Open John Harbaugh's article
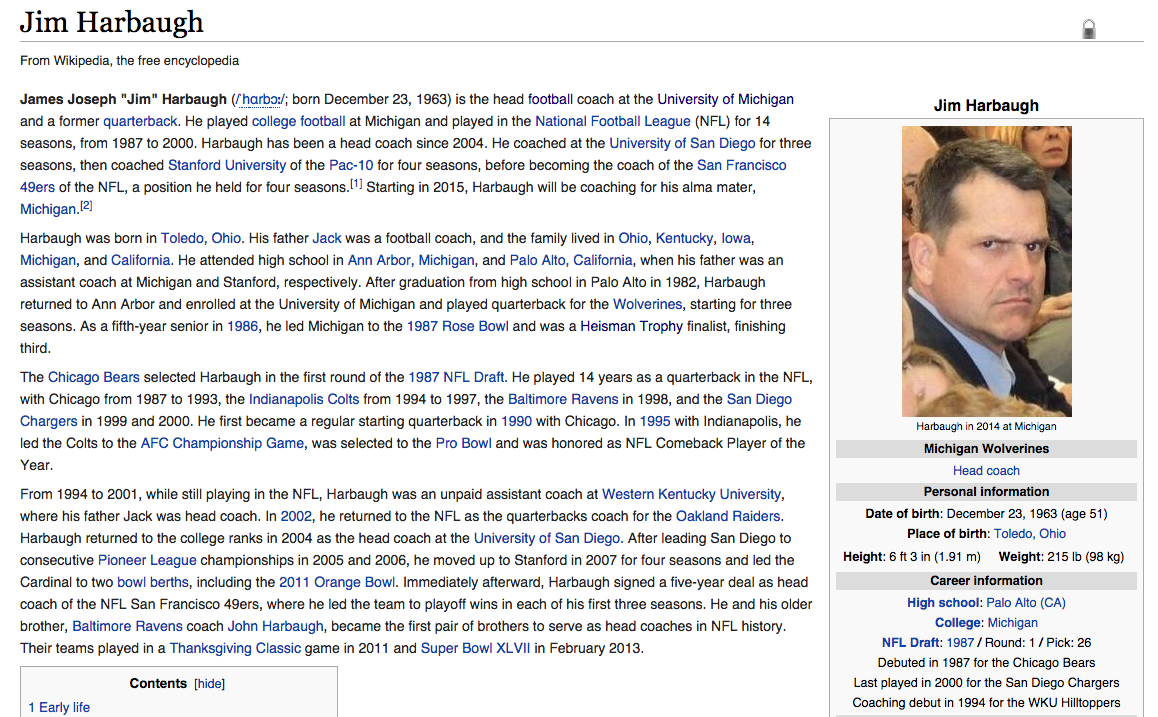1158x717 pixels. (x=275, y=626)
